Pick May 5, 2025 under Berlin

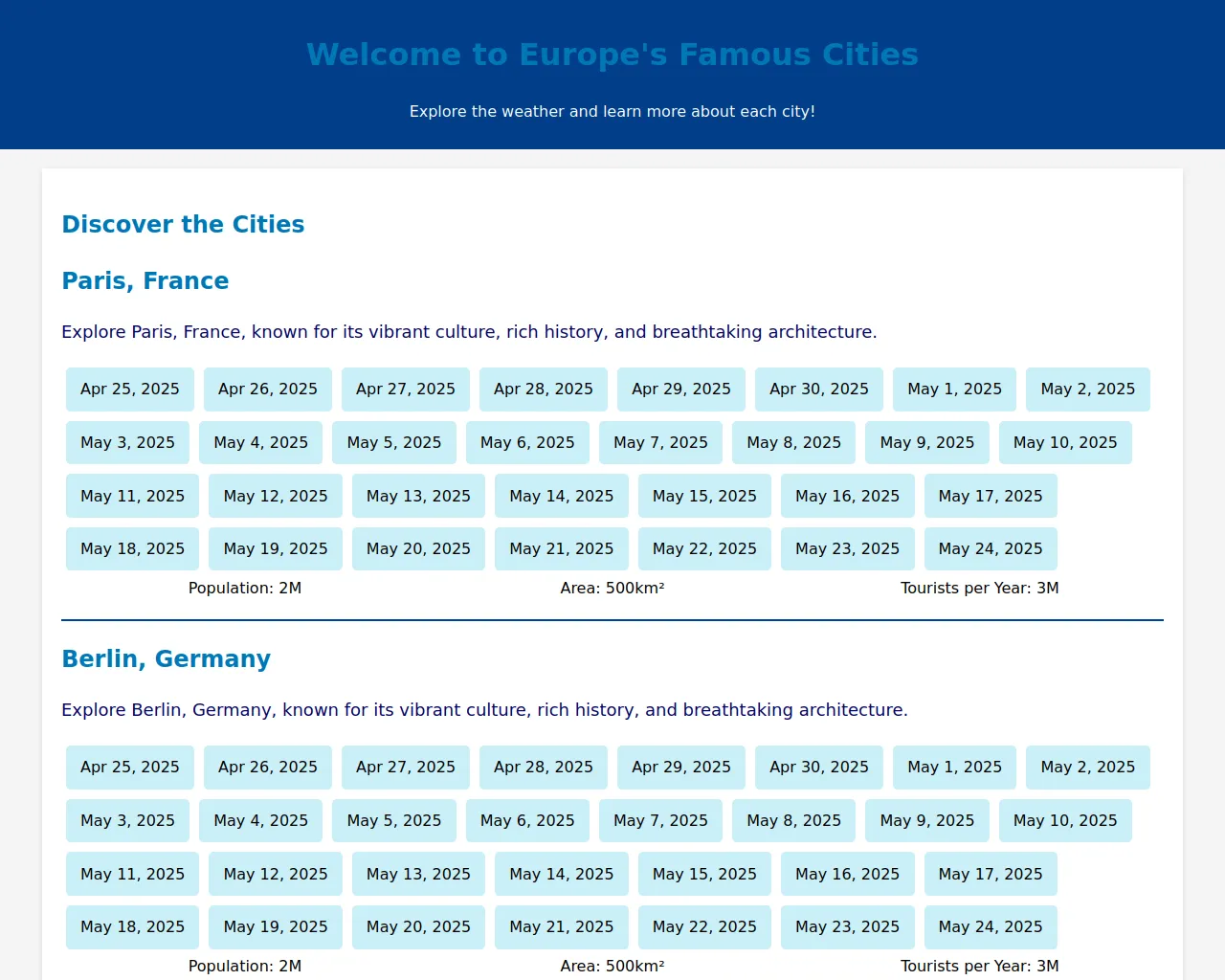[x=394, y=821]
